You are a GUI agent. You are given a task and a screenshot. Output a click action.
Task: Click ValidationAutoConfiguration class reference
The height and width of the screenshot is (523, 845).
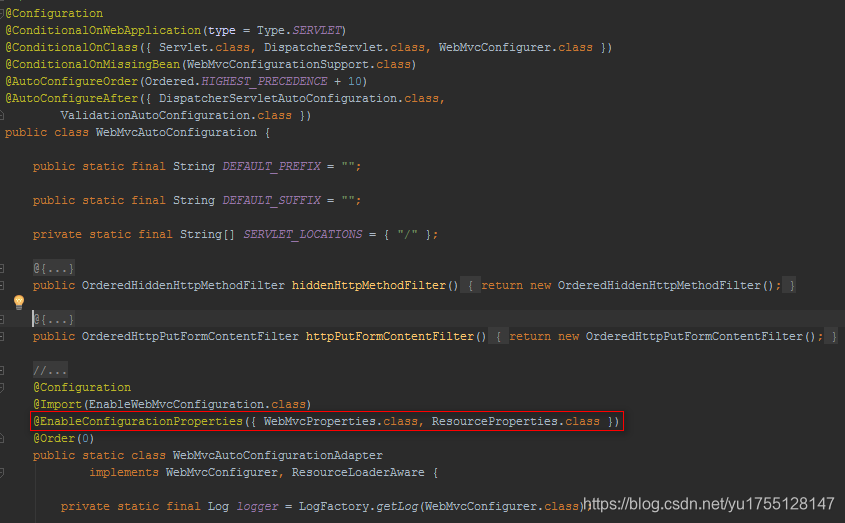click(x=155, y=115)
